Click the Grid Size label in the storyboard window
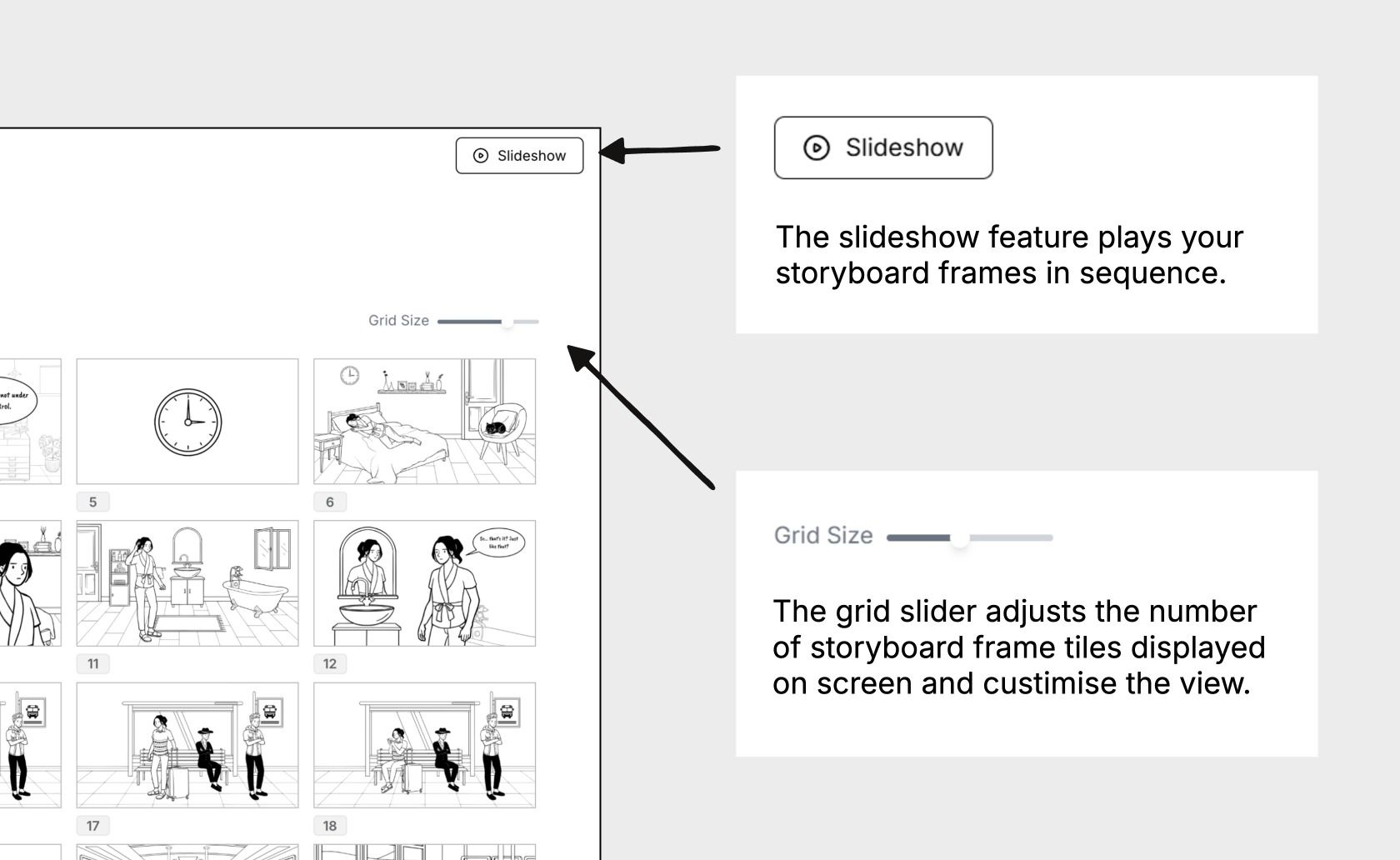1400x860 pixels. (x=398, y=321)
